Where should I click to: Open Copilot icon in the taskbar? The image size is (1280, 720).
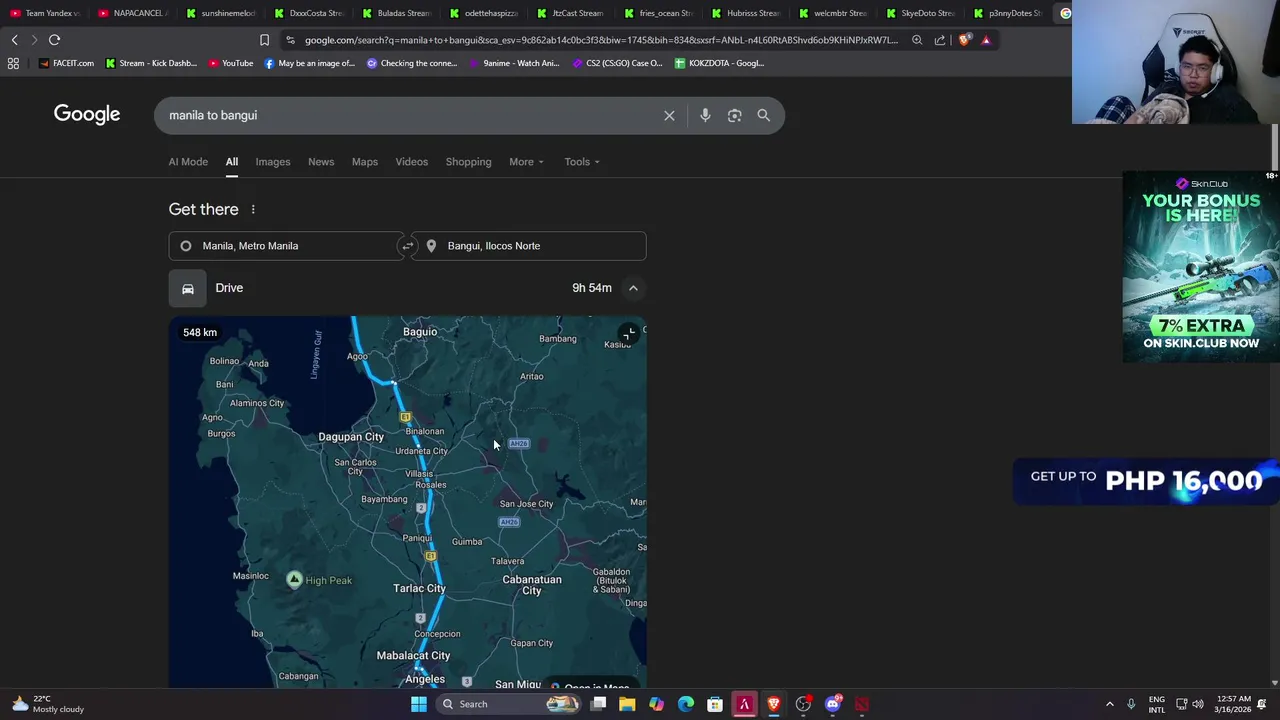tap(656, 704)
